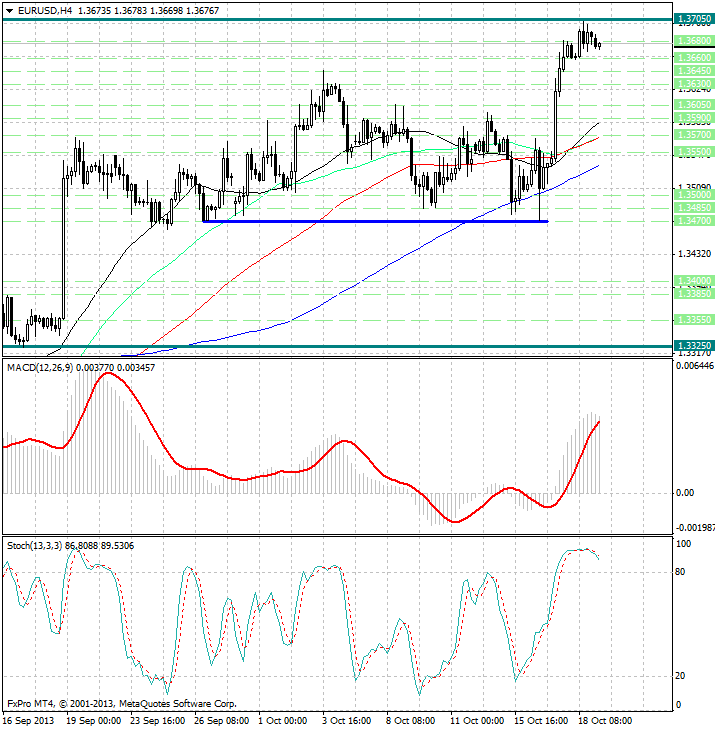The width and height of the screenshot is (715, 729).
Task: Click the 1.34320 price scale value
Action: tap(695, 254)
